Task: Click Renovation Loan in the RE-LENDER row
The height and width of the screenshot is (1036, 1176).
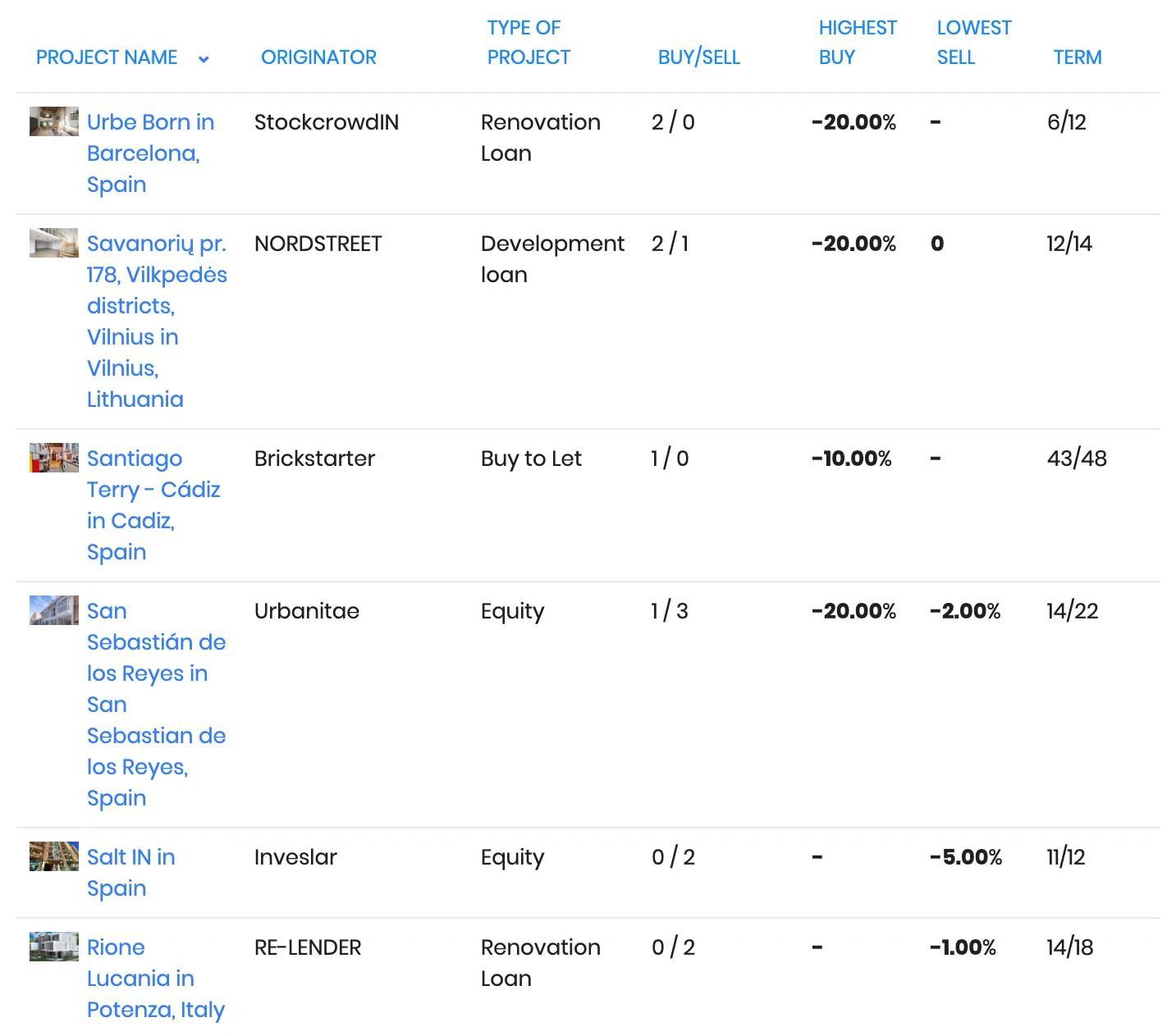Action: [x=541, y=963]
